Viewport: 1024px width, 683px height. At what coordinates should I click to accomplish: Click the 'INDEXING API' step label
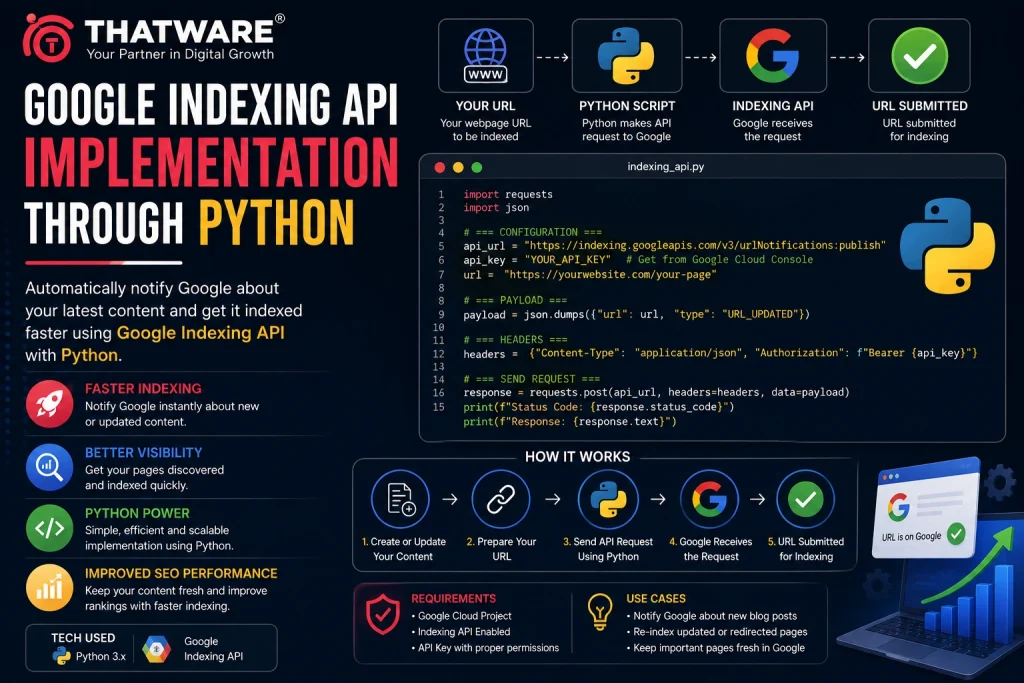773,106
